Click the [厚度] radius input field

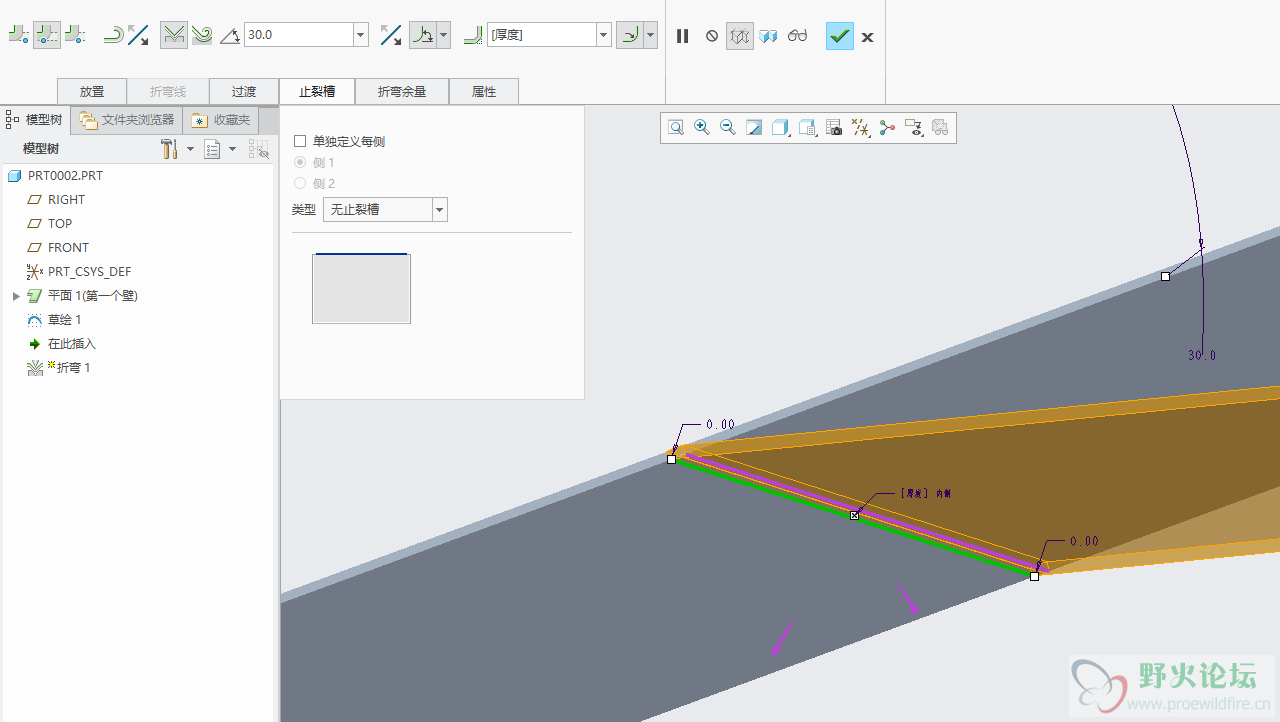pos(541,35)
